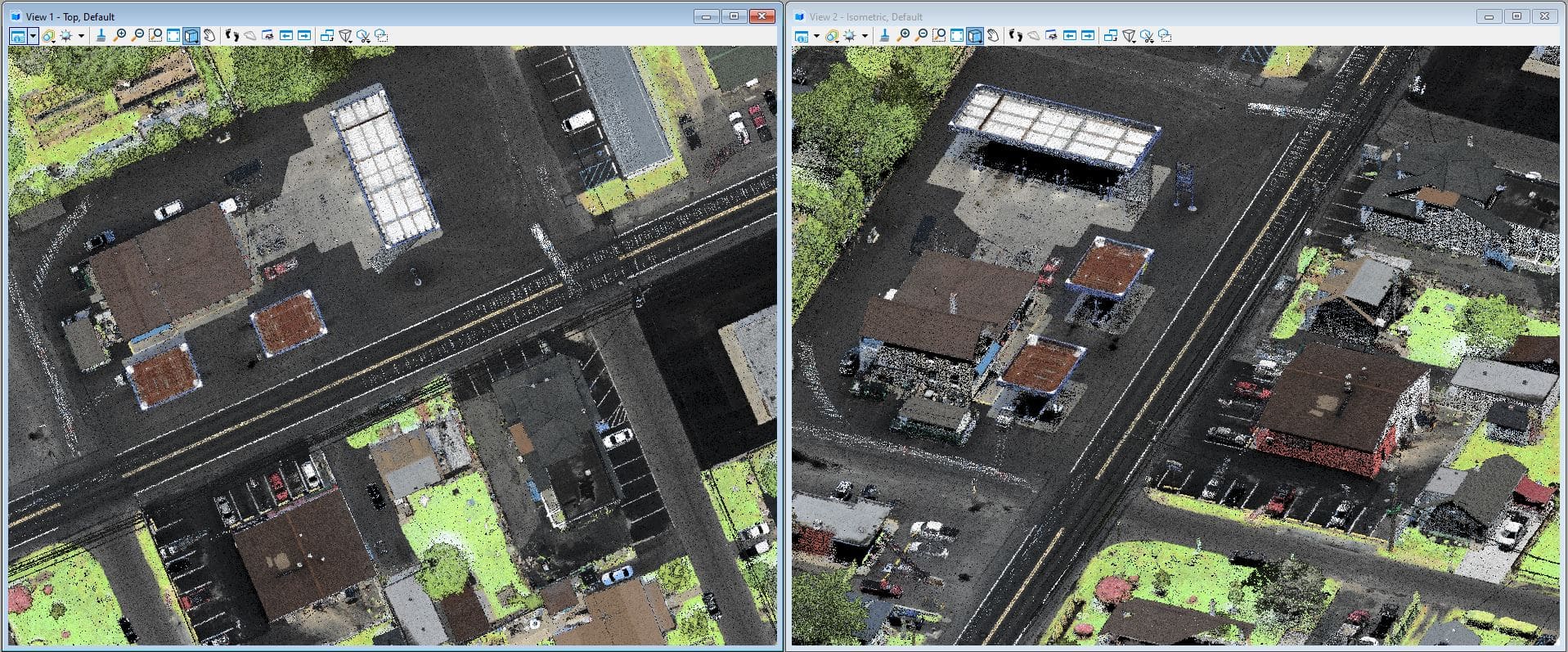
Task: Select Navigate View tool in View 2
Action: click(x=1052, y=36)
